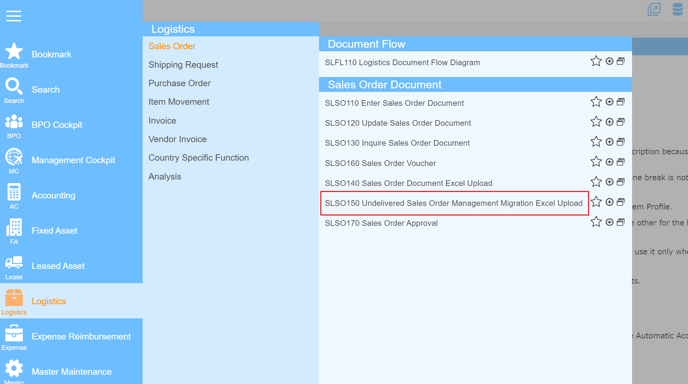Open the hamburger menu icon
The image size is (688, 384).
14,16
